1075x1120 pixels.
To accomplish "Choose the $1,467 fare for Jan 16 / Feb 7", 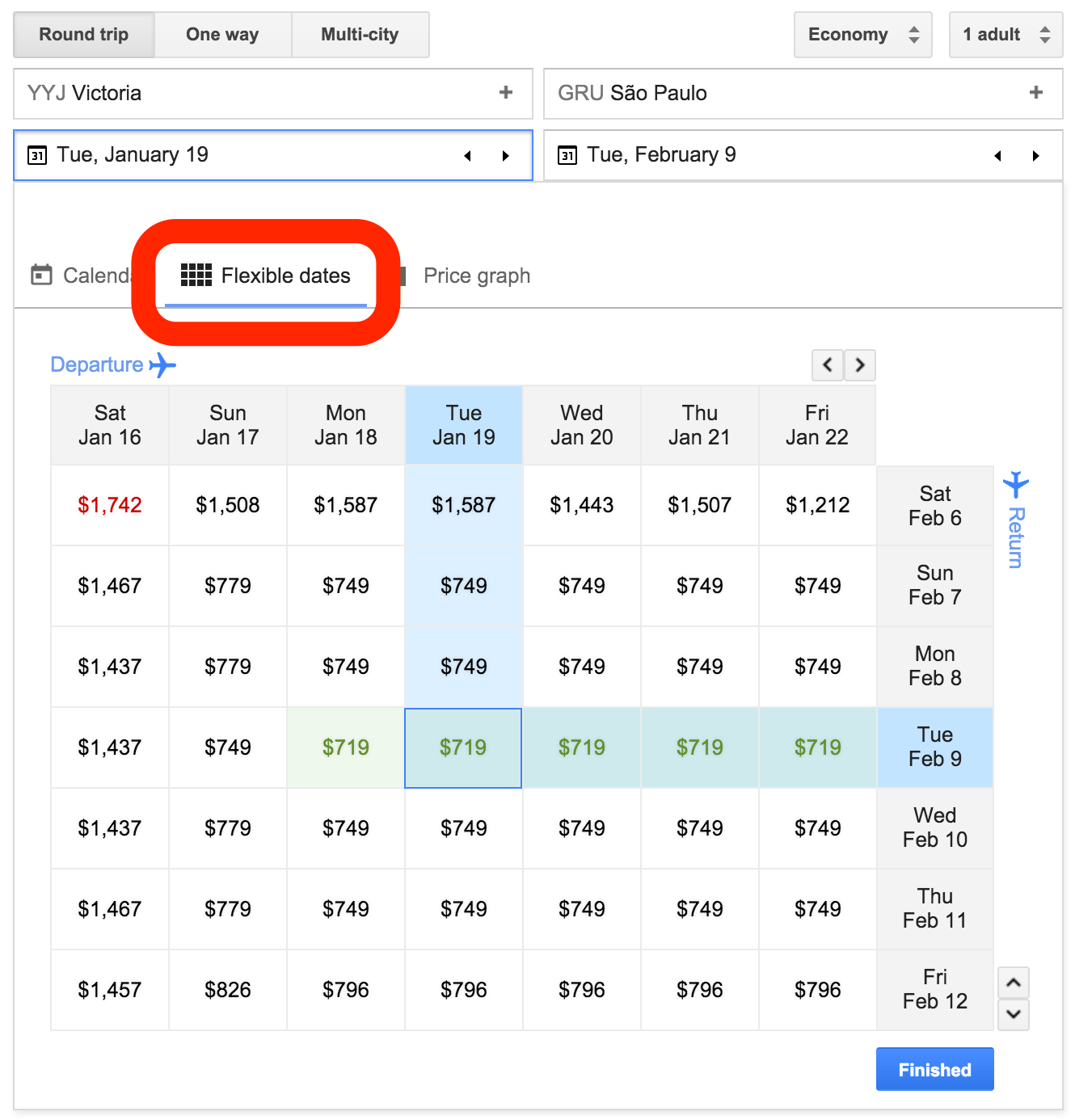I will pos(110,586).
